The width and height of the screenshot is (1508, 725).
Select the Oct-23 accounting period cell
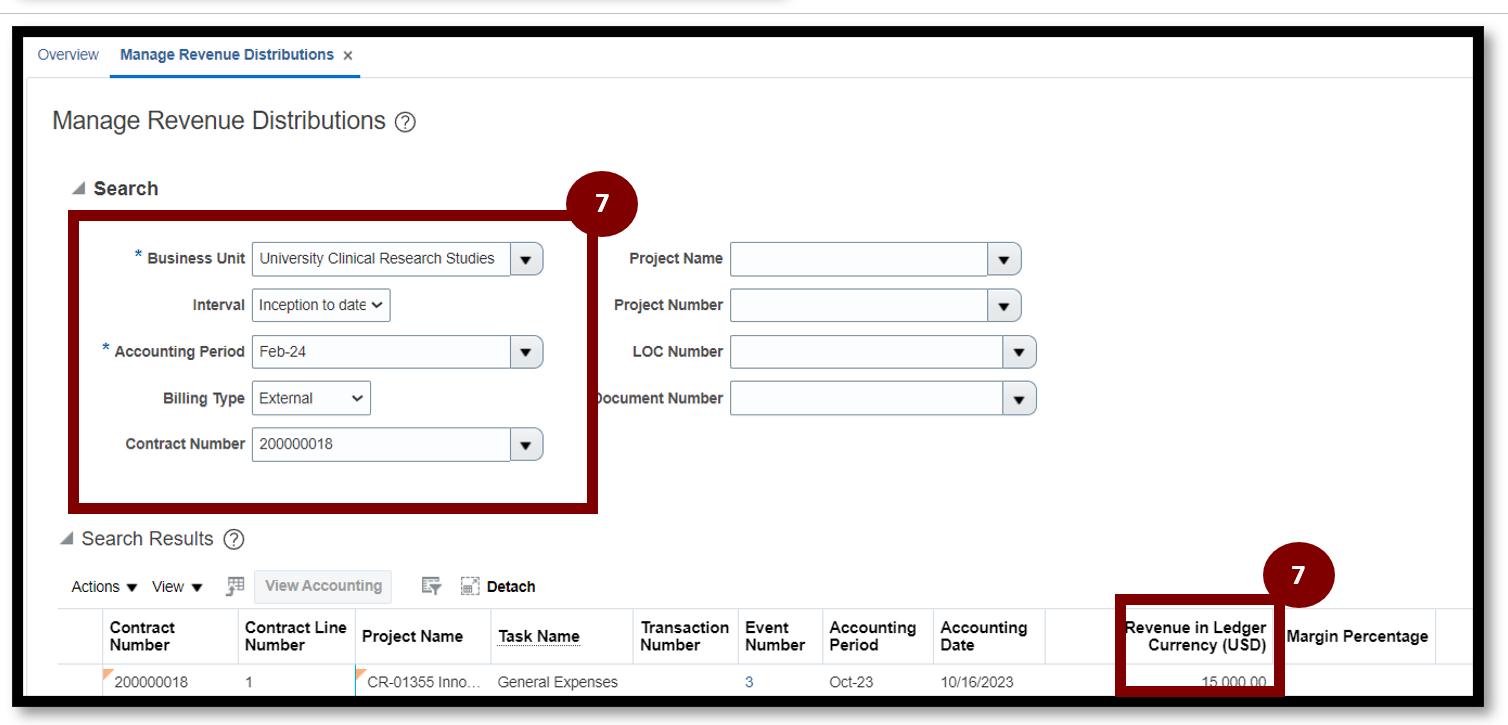tap(853, 682)
